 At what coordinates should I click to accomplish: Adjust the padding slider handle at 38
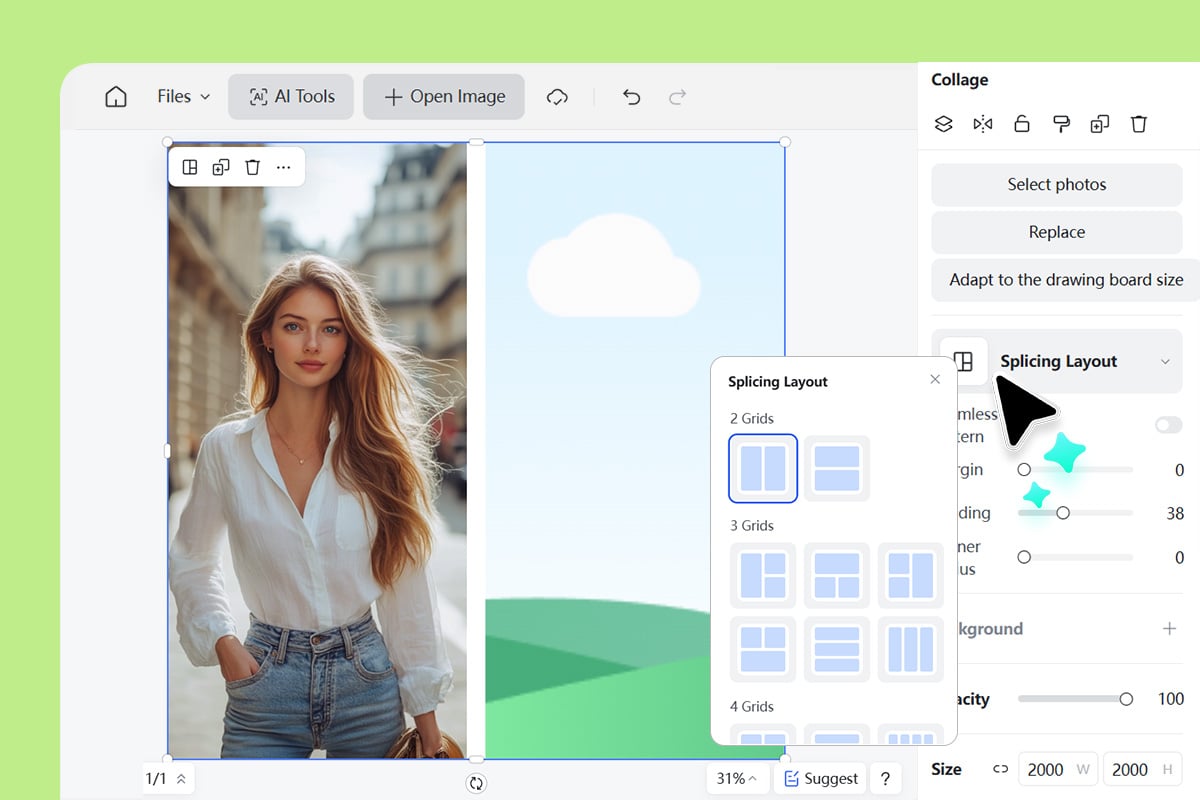tap(1063, 513)
